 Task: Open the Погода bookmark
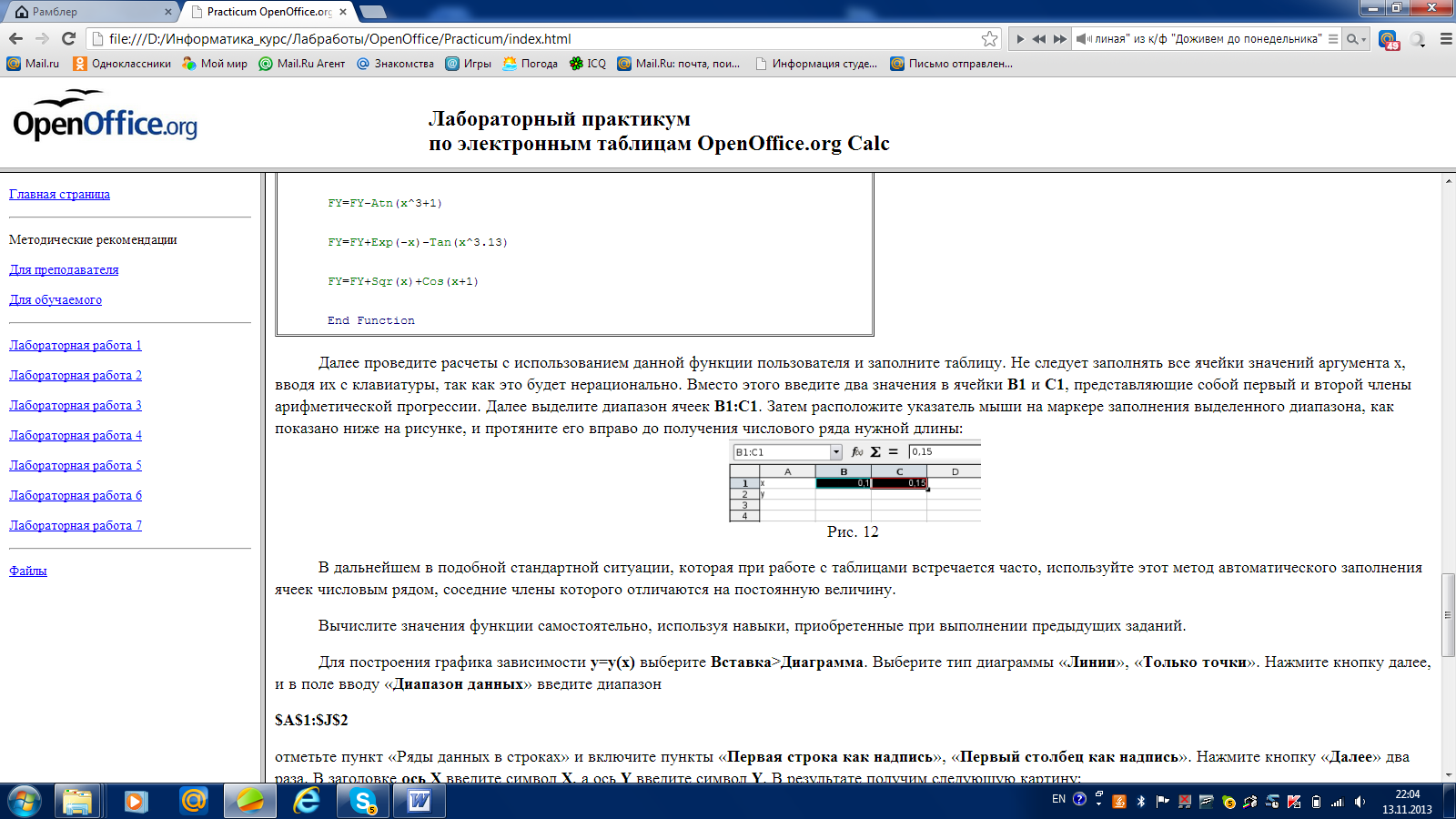pyautogui.click(x=530, y=64)
